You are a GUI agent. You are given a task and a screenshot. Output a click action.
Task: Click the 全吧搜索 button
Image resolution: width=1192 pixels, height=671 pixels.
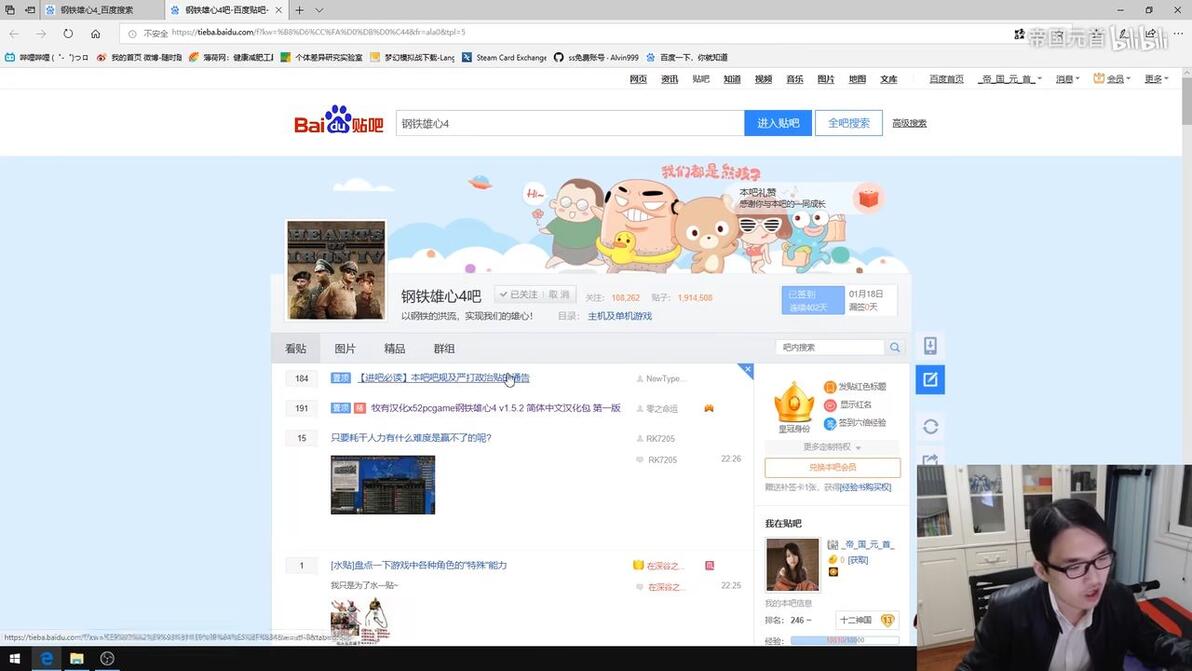click(848, 123)
